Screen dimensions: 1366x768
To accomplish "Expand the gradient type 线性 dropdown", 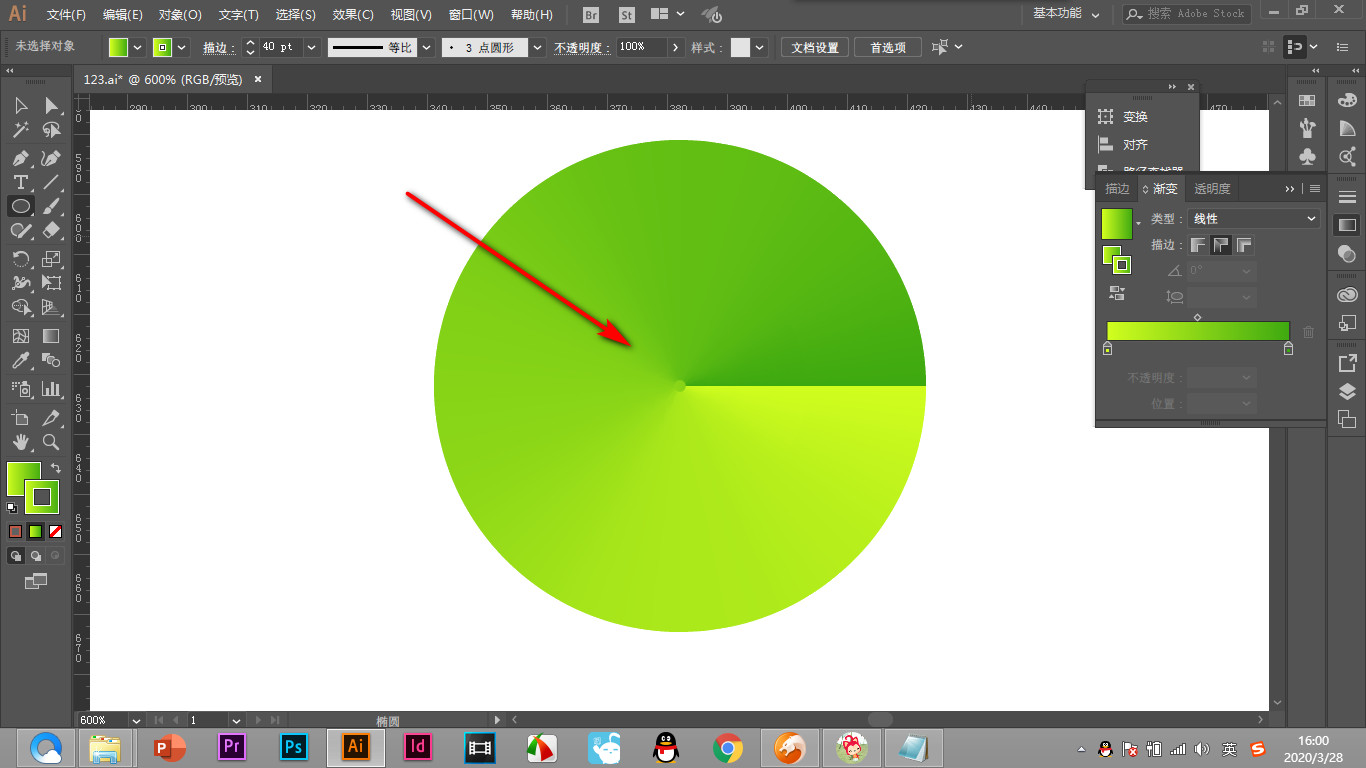I will pyautogui.click(x=1254, y=219).
